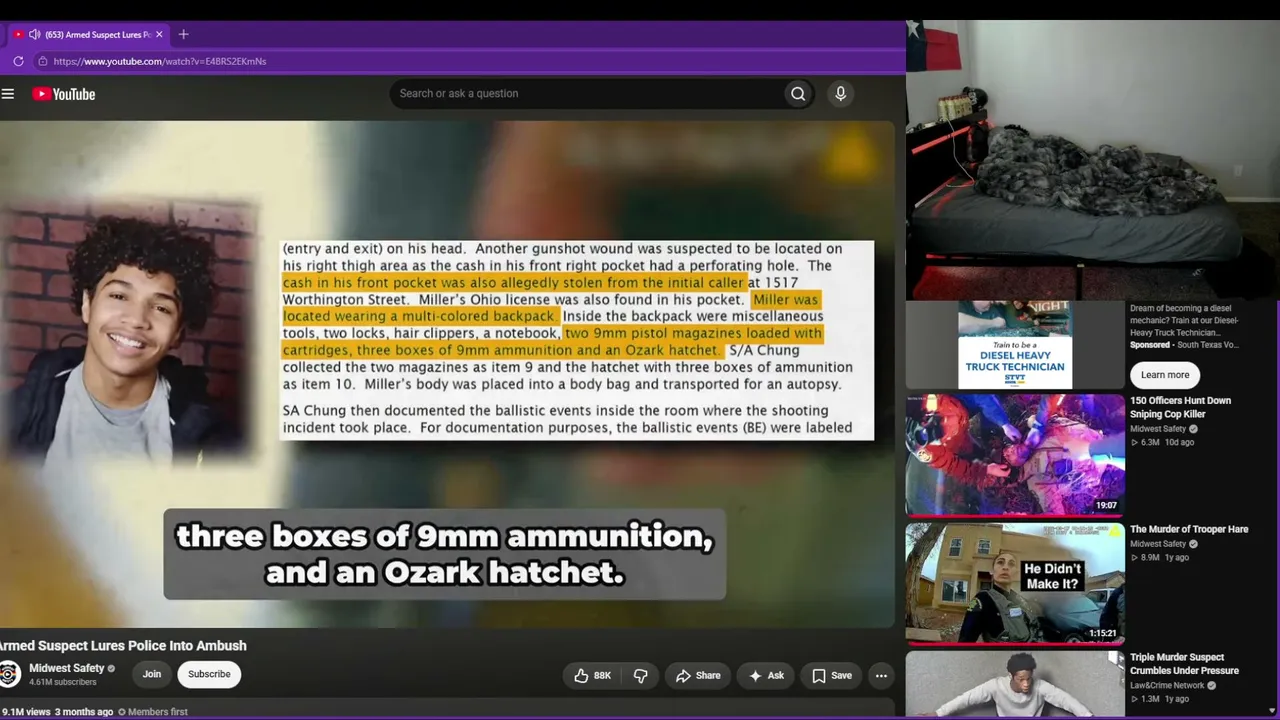Open 'Triple Murder Suspect Crumbles Under Pressure' title
The image size is (1280, 720).
pyautogui.click(x=1184, y=664)
